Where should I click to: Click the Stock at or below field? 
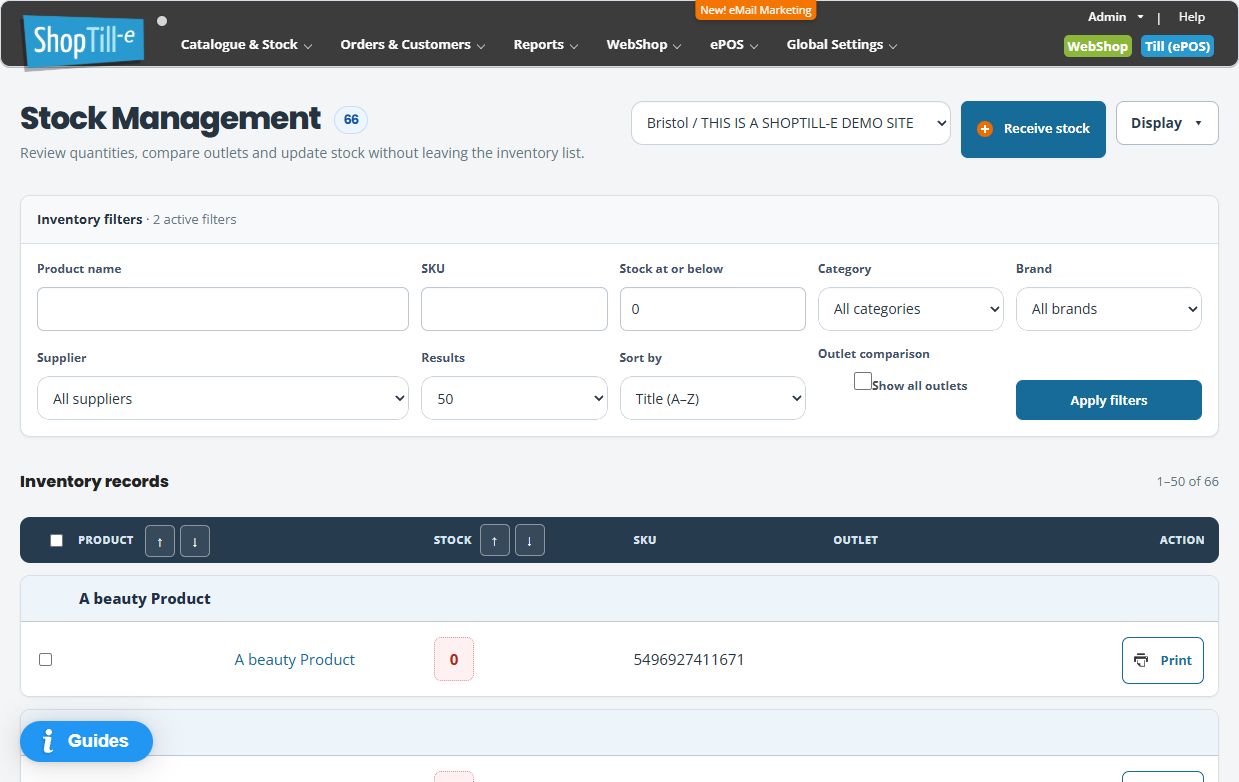click(713, 309)
